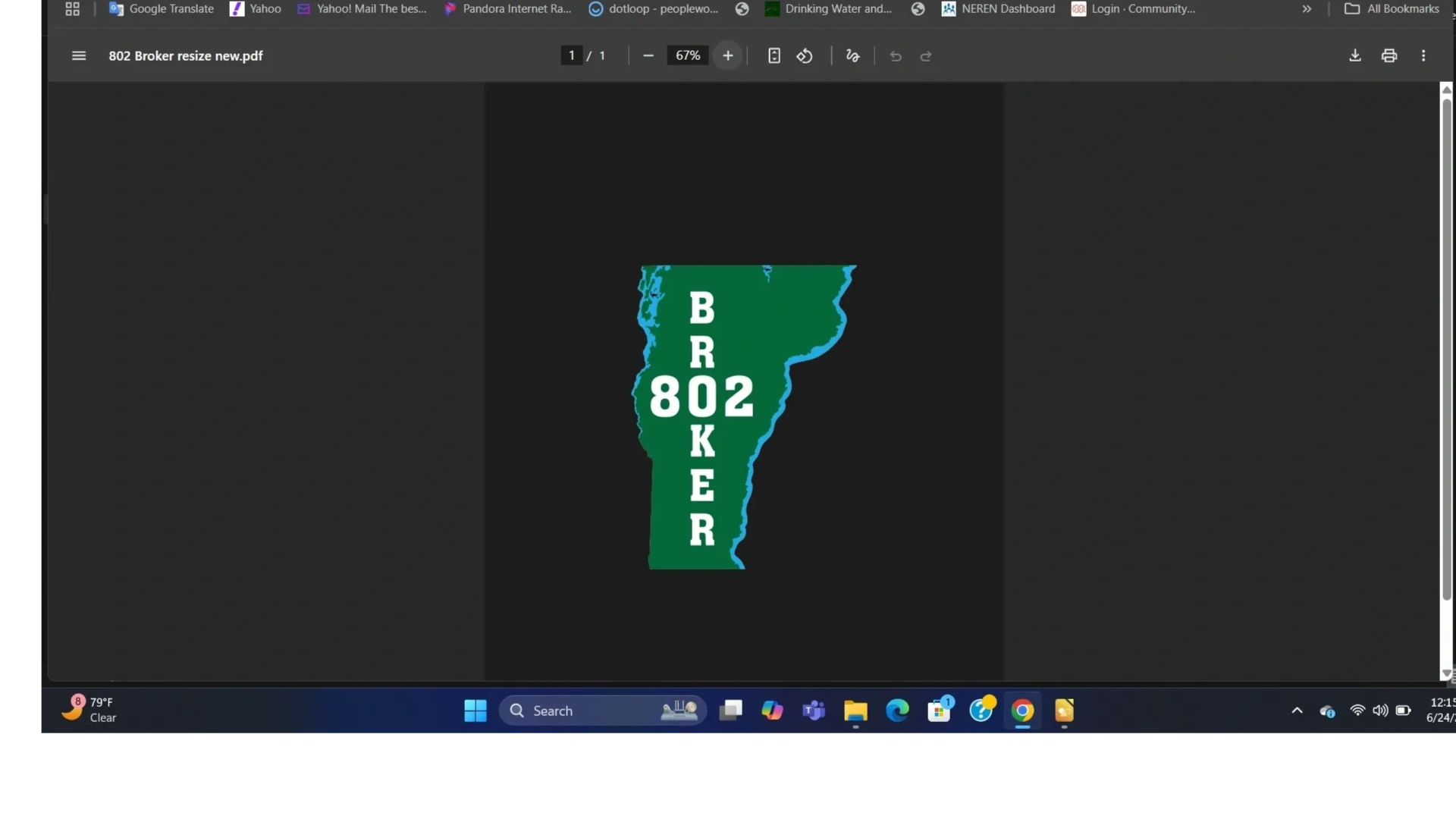
Task: Open Pandora Internet Radio bookmark
Action: (507, 9)
